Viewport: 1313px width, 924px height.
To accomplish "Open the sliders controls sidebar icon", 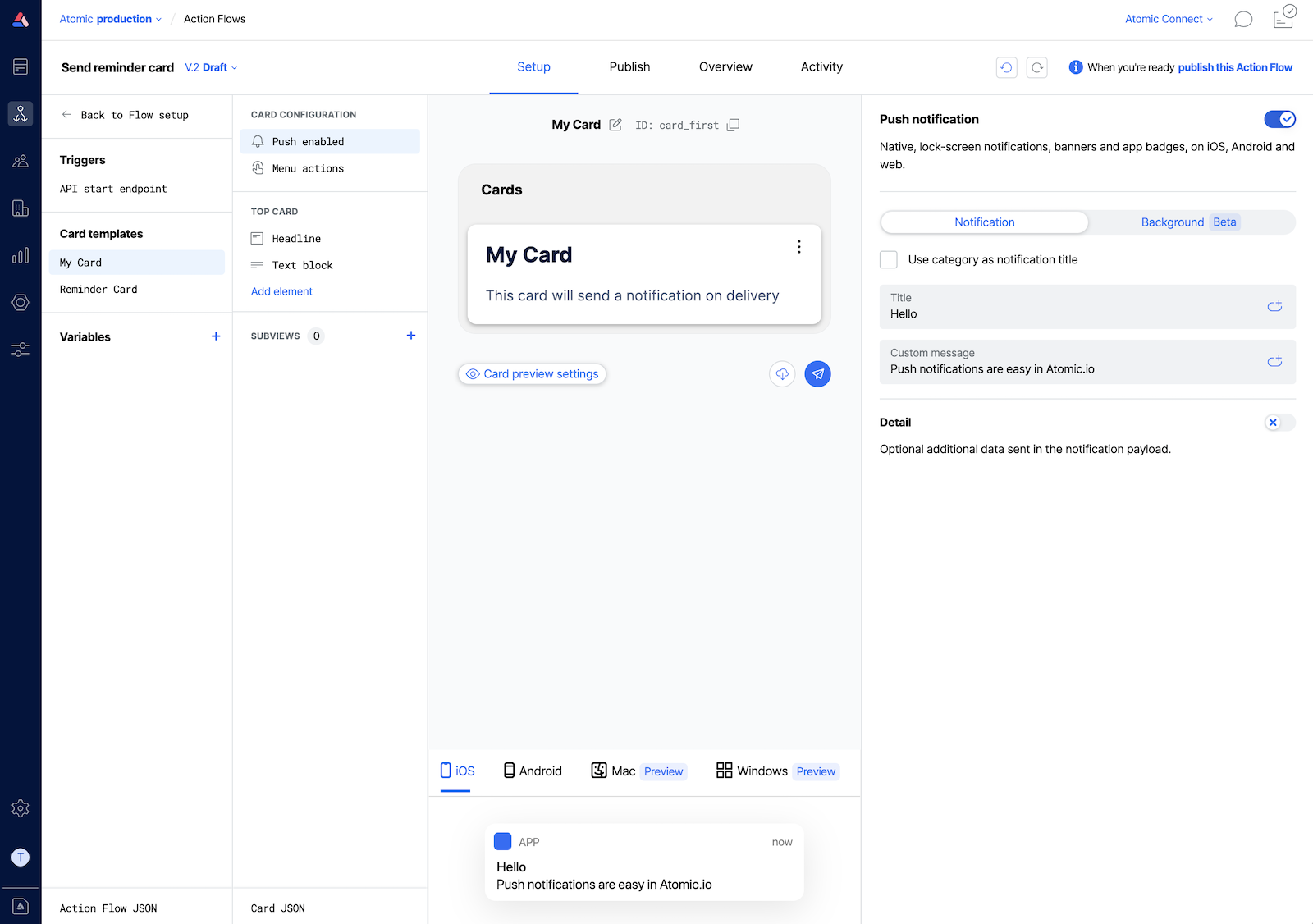I will pos(21,350).
